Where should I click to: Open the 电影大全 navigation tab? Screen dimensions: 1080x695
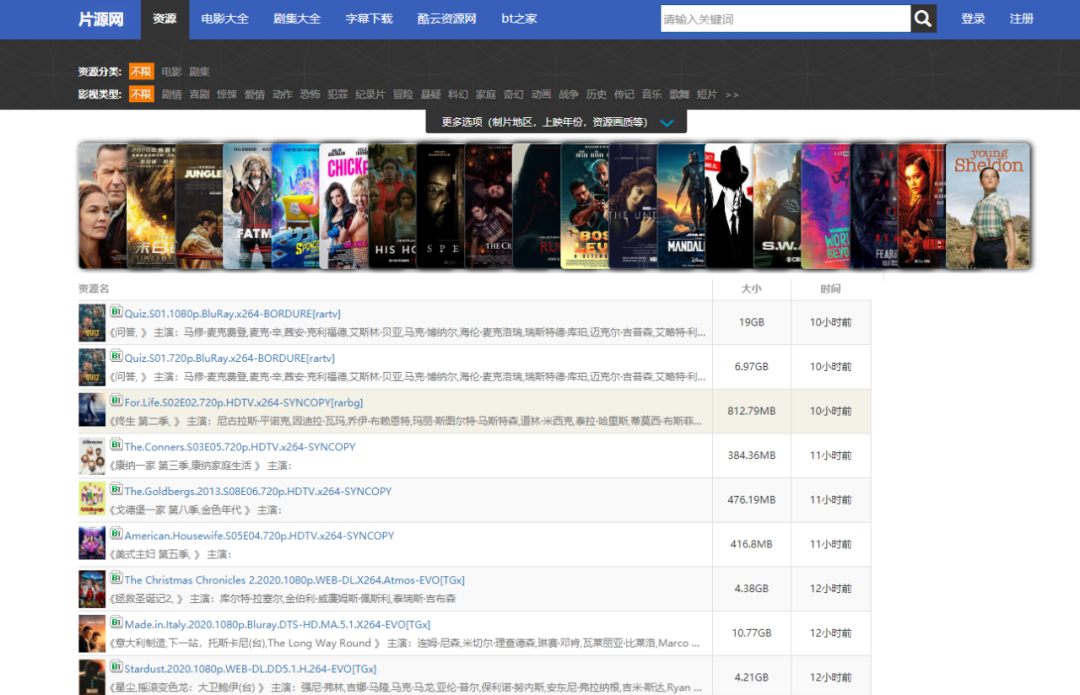tap(224, 19)
